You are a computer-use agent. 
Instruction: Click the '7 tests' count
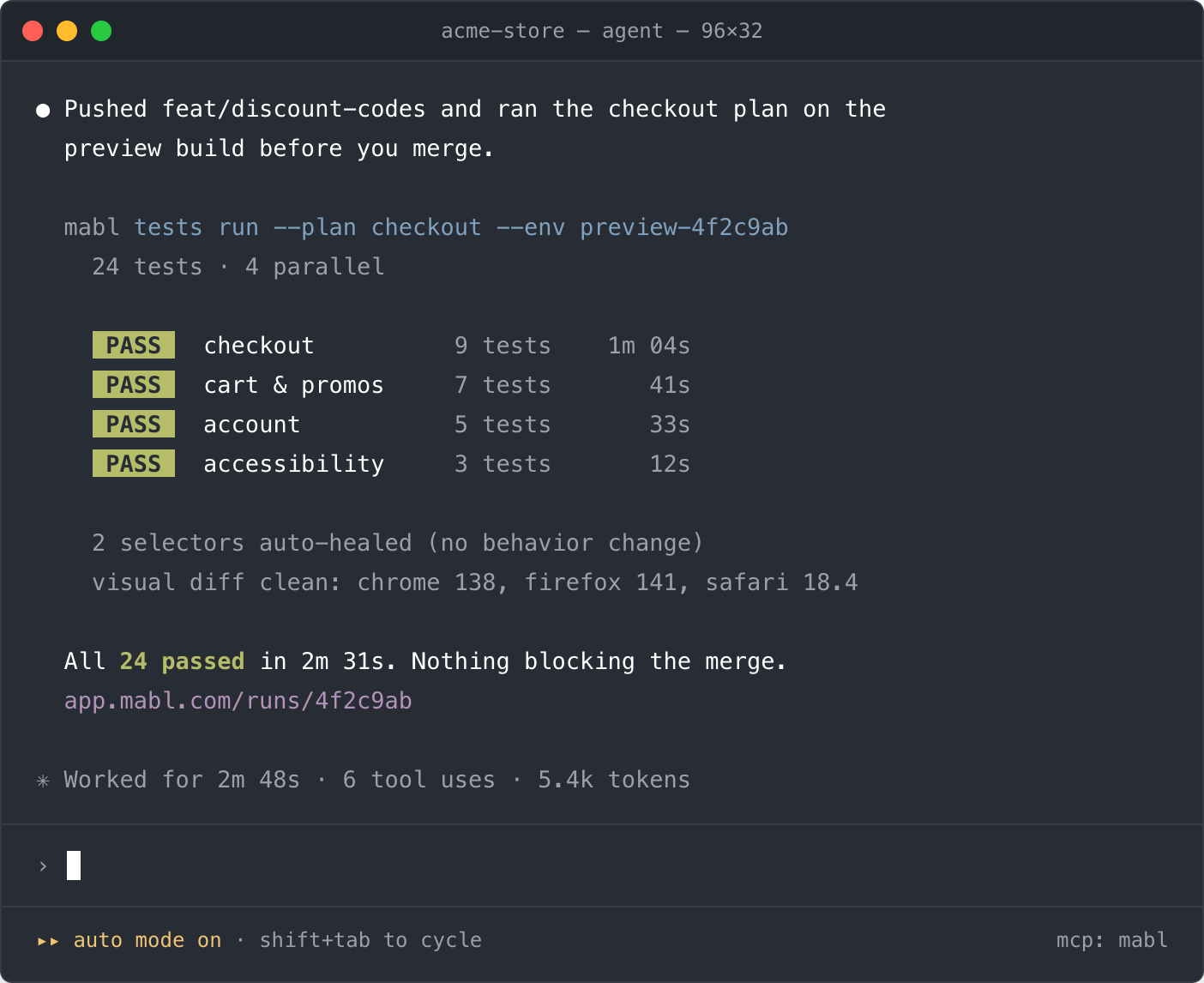point(503,385)
